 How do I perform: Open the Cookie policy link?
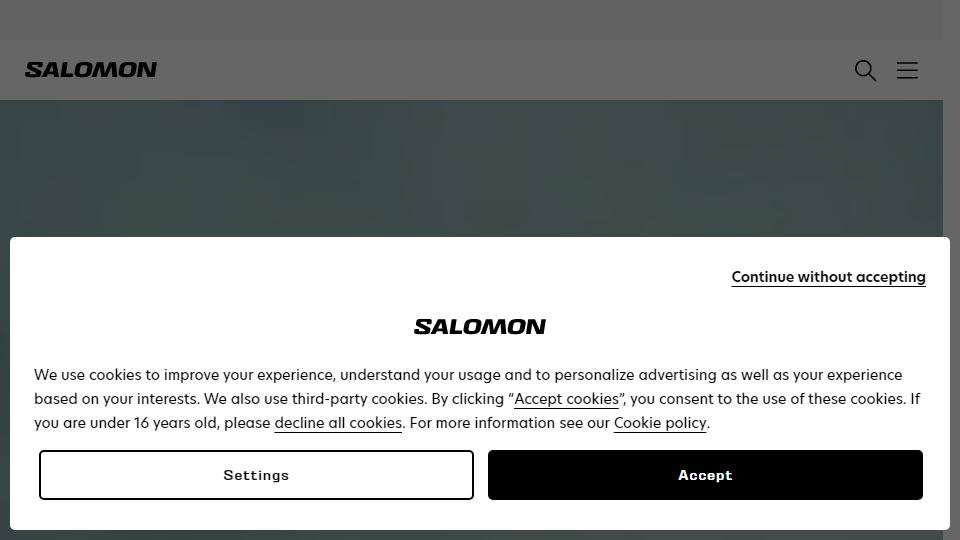[x=660, y=423]
